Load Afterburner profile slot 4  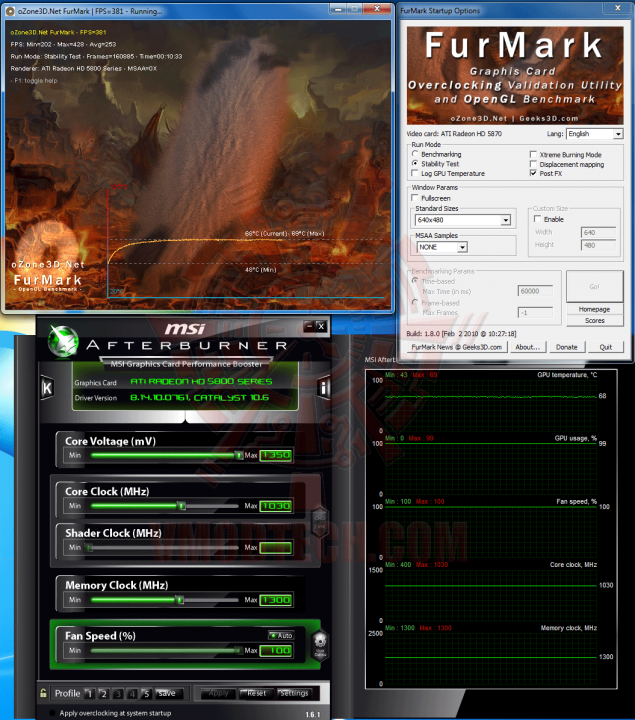tap(132, 693)
